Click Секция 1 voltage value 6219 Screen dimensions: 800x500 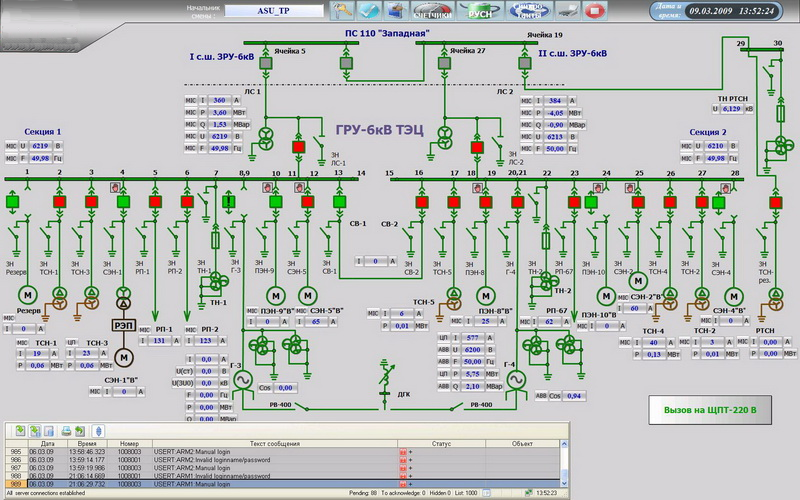pyautogui.click(x=40, y=146)
